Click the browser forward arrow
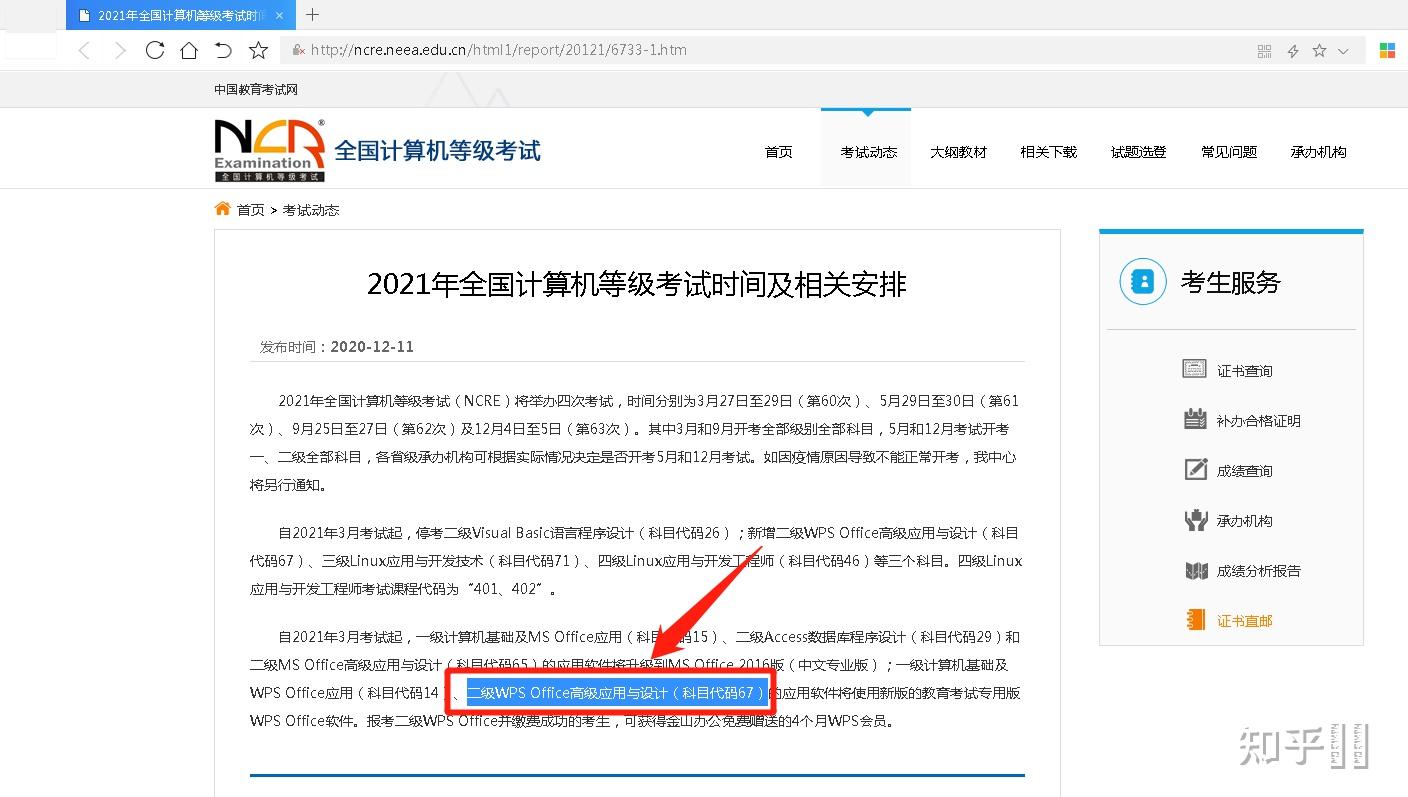The image size is (1408, 797). (x=120, y=51)
